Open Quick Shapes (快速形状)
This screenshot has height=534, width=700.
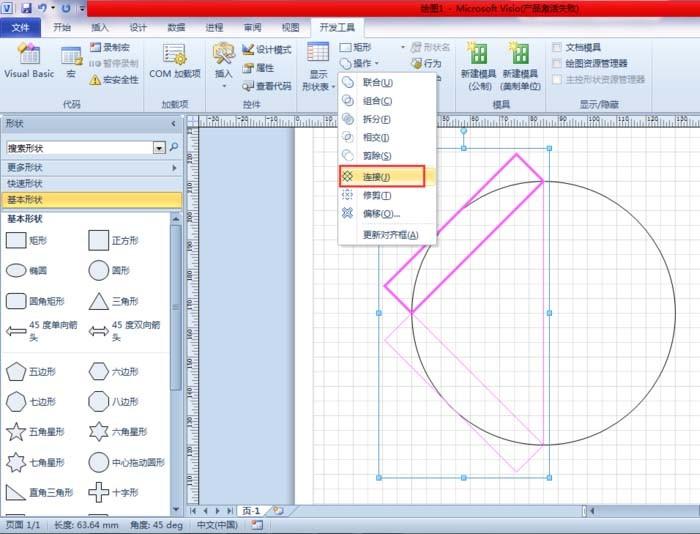[92, 184]
